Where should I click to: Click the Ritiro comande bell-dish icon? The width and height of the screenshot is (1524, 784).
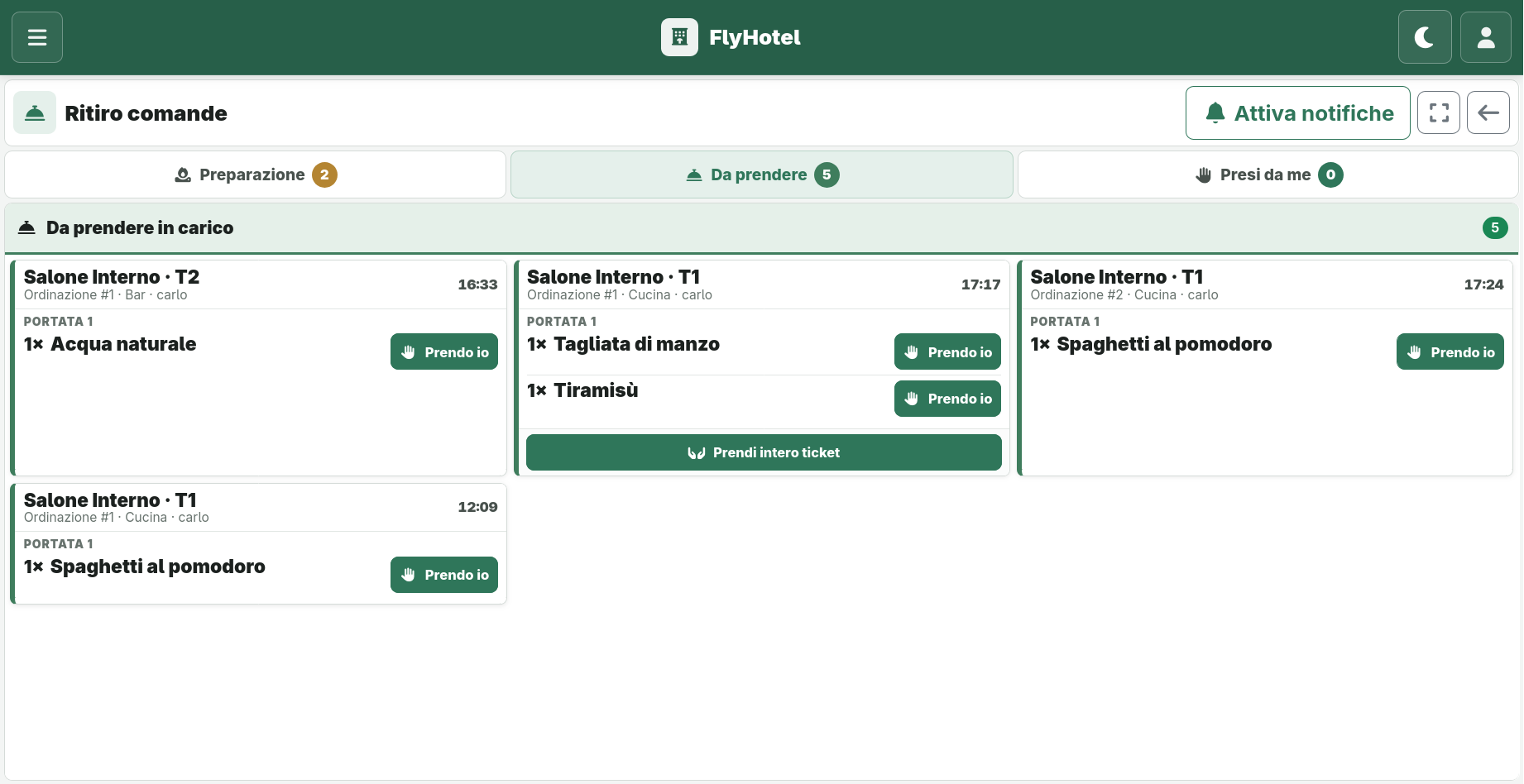35,113
